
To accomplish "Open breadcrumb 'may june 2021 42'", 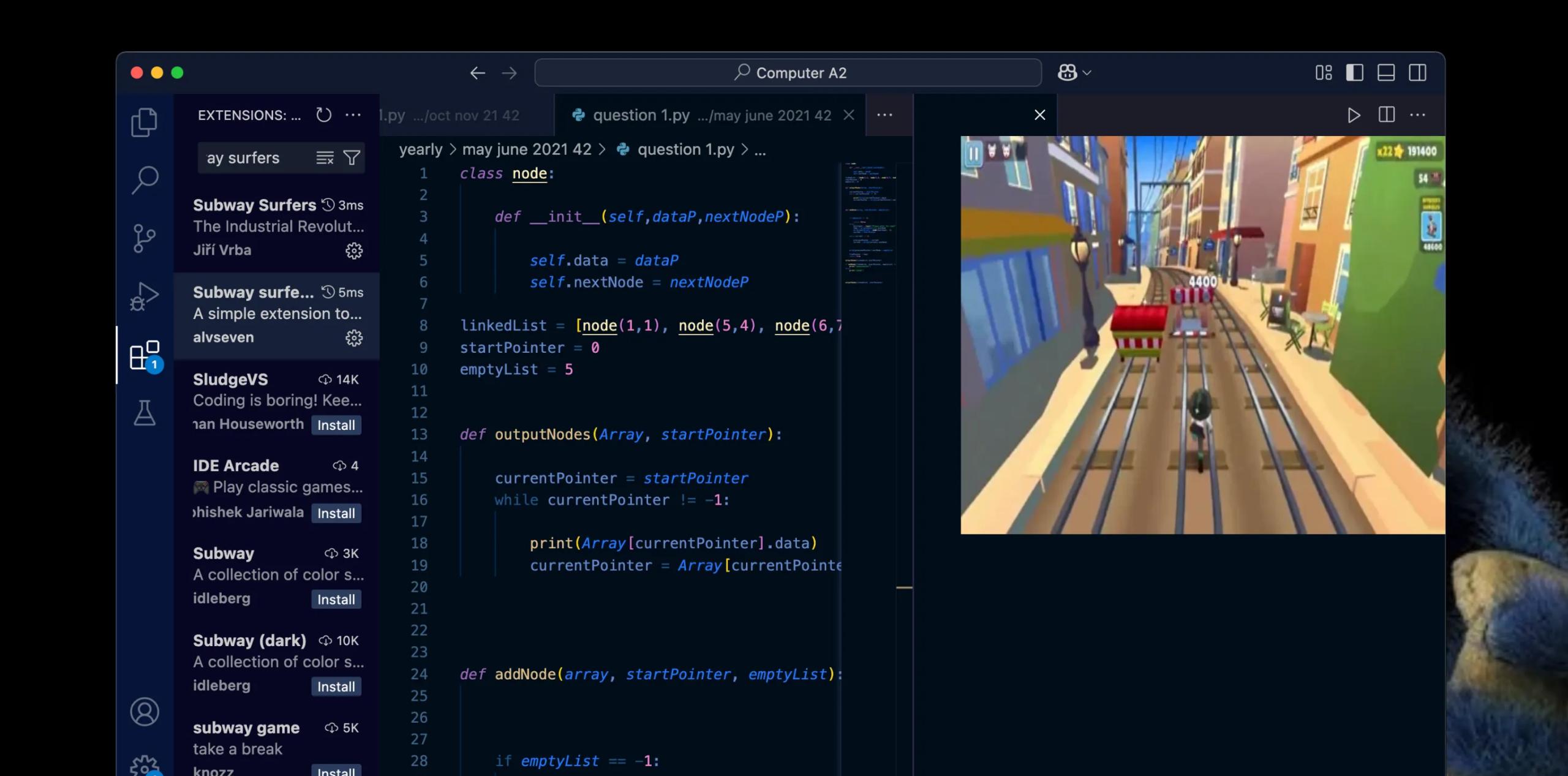I will click(527, 149).
